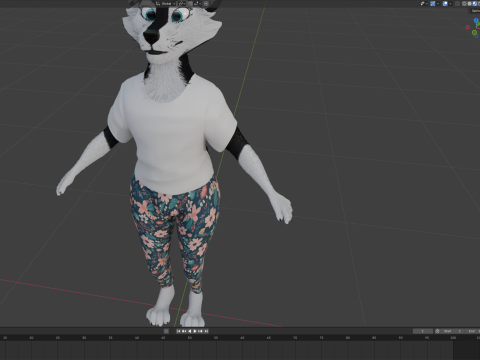Toggle proportional editing
This screenshot has height=360, width=480.
point(206,4)
